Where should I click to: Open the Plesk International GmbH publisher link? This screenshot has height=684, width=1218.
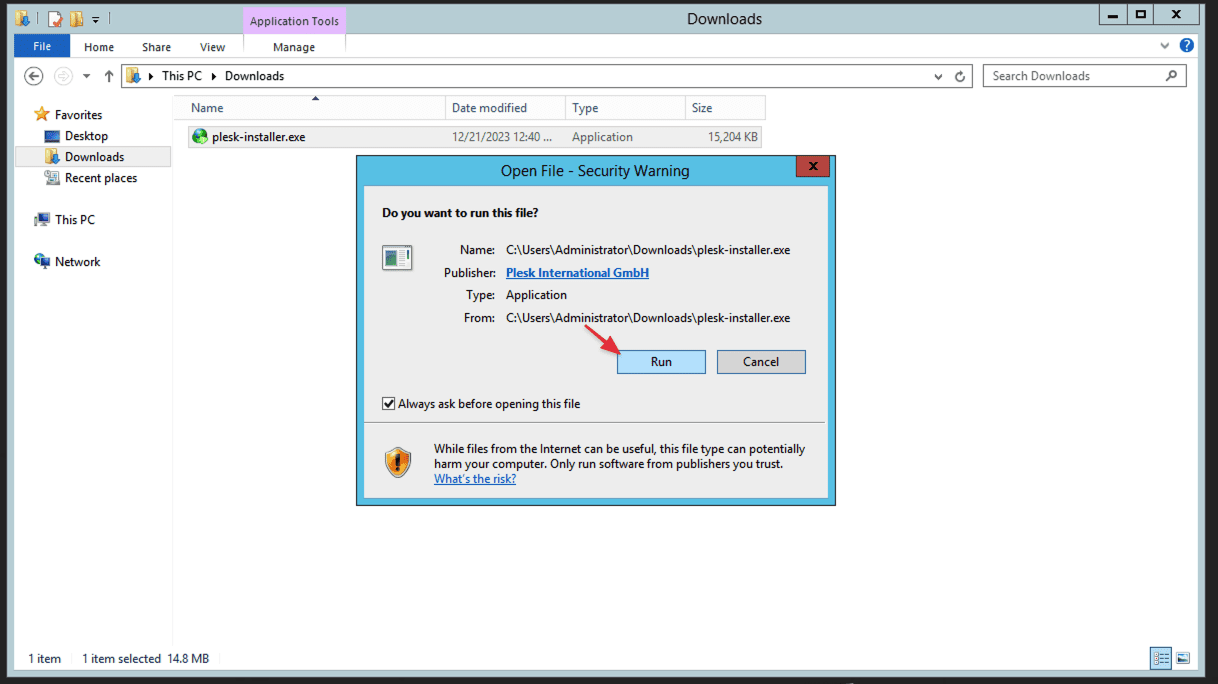[577, 272]
